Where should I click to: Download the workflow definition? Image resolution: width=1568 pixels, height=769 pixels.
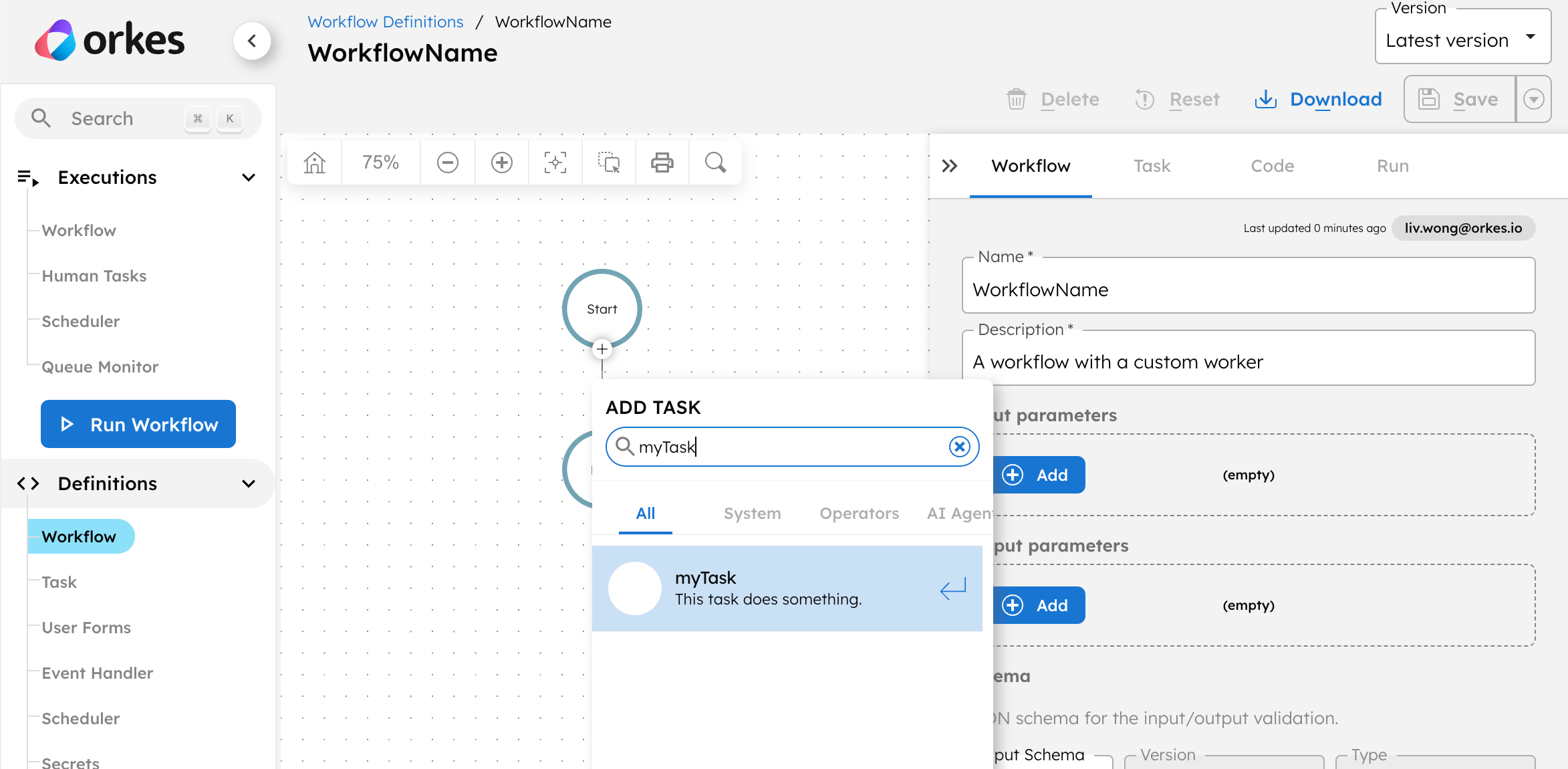tap(1319, 100)
